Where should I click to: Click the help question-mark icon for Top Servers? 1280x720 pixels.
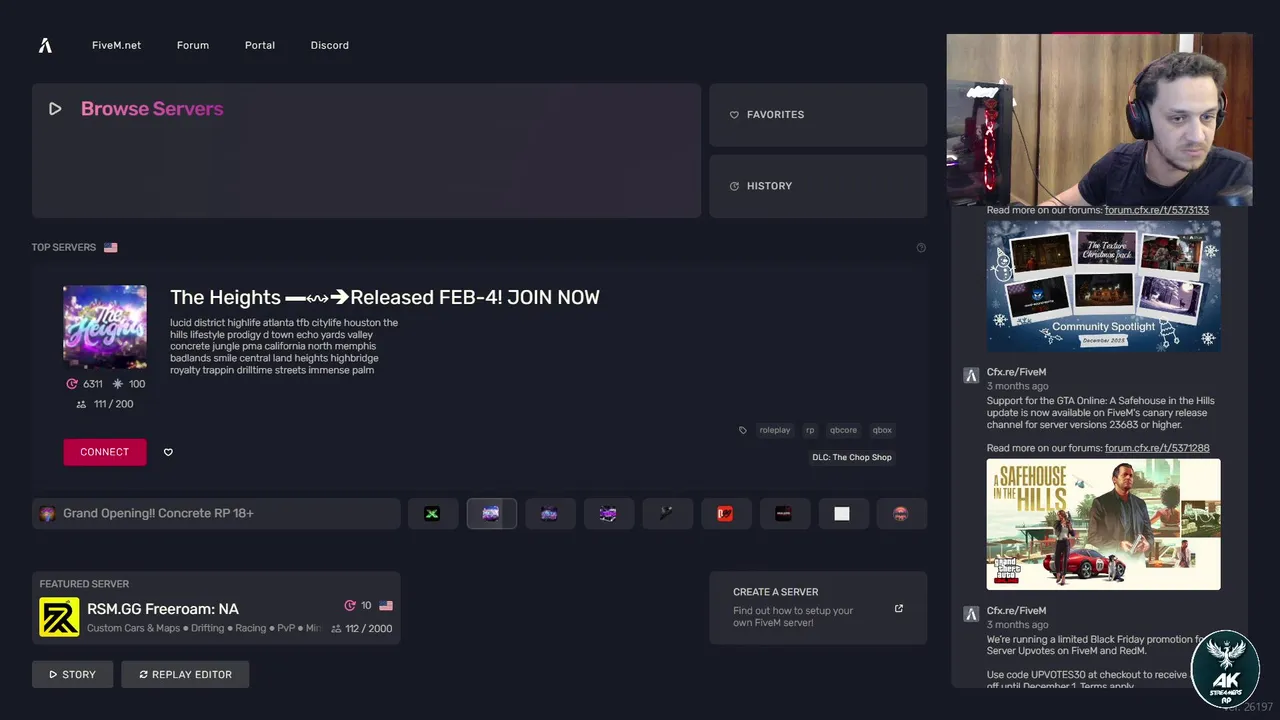[921, 247]
